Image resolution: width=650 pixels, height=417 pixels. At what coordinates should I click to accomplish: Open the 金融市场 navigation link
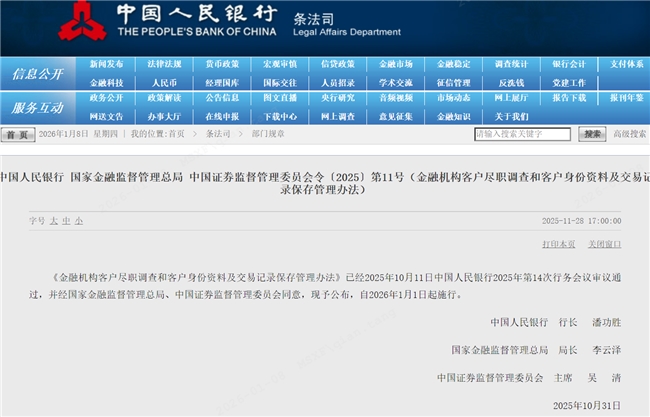(396, 64)
